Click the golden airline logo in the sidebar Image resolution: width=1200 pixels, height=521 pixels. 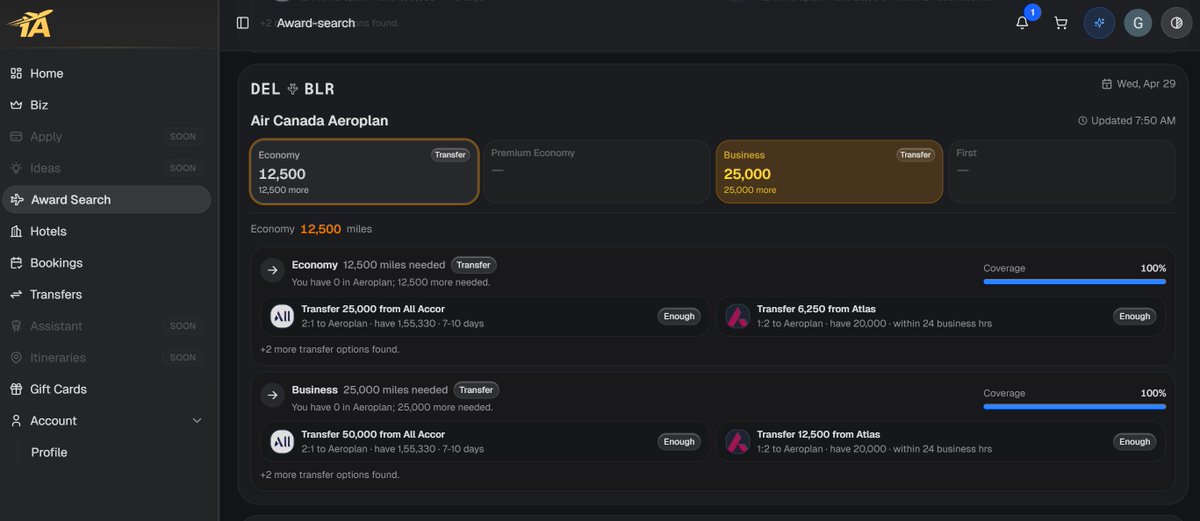point(30,22)
